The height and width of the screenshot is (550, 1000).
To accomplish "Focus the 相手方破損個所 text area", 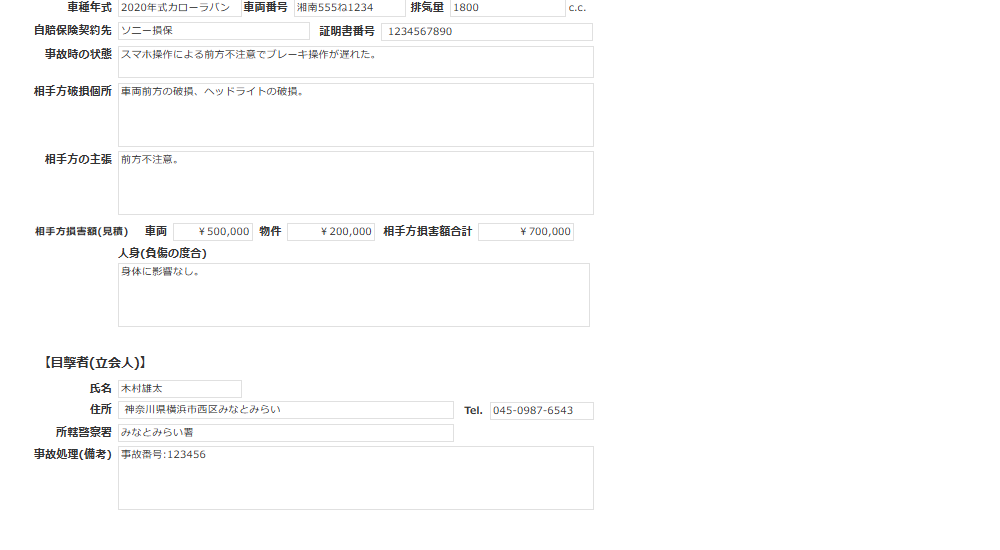I will 355,115.
